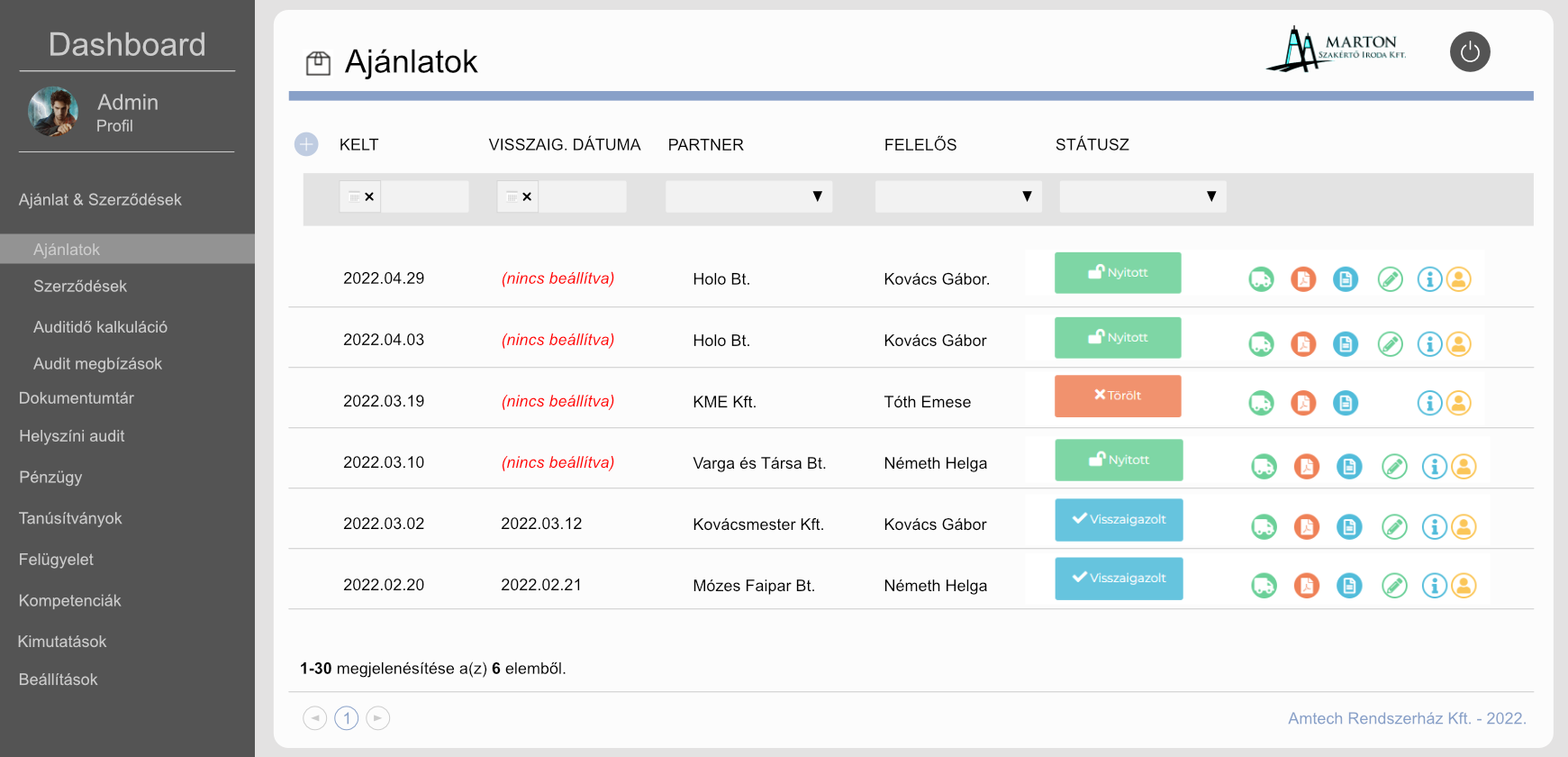Viewport: 1568px width, 757px height.
Task: Expand the Felelős filter dropdown
Action: tap(958, 196)
